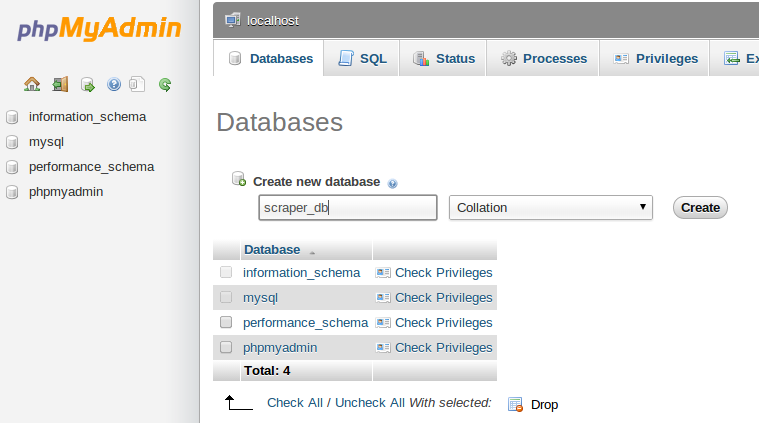Viewport: 759px width, 423px height.
Task: Click the phpMyAdmin logo
Action: click(99, 28)
